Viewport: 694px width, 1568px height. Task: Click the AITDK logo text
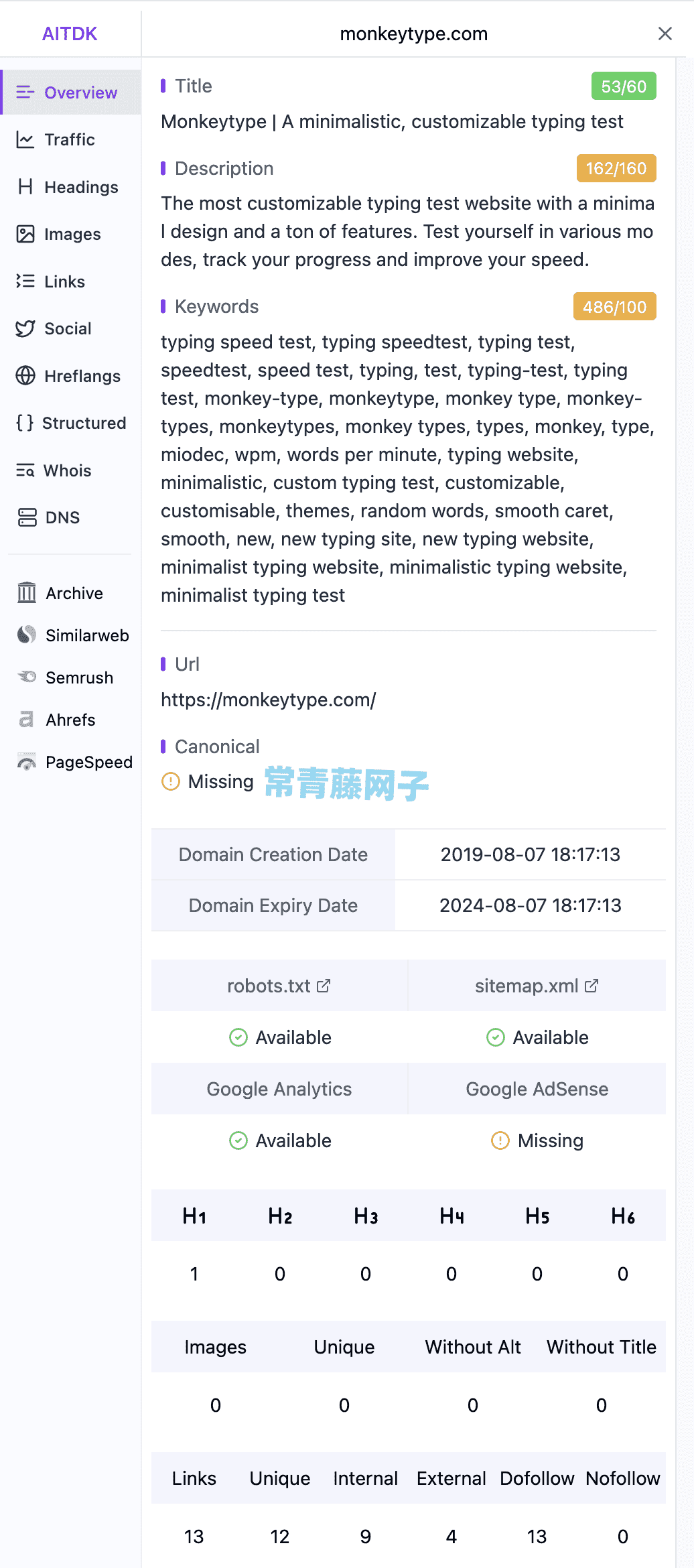tap(70, 34)
